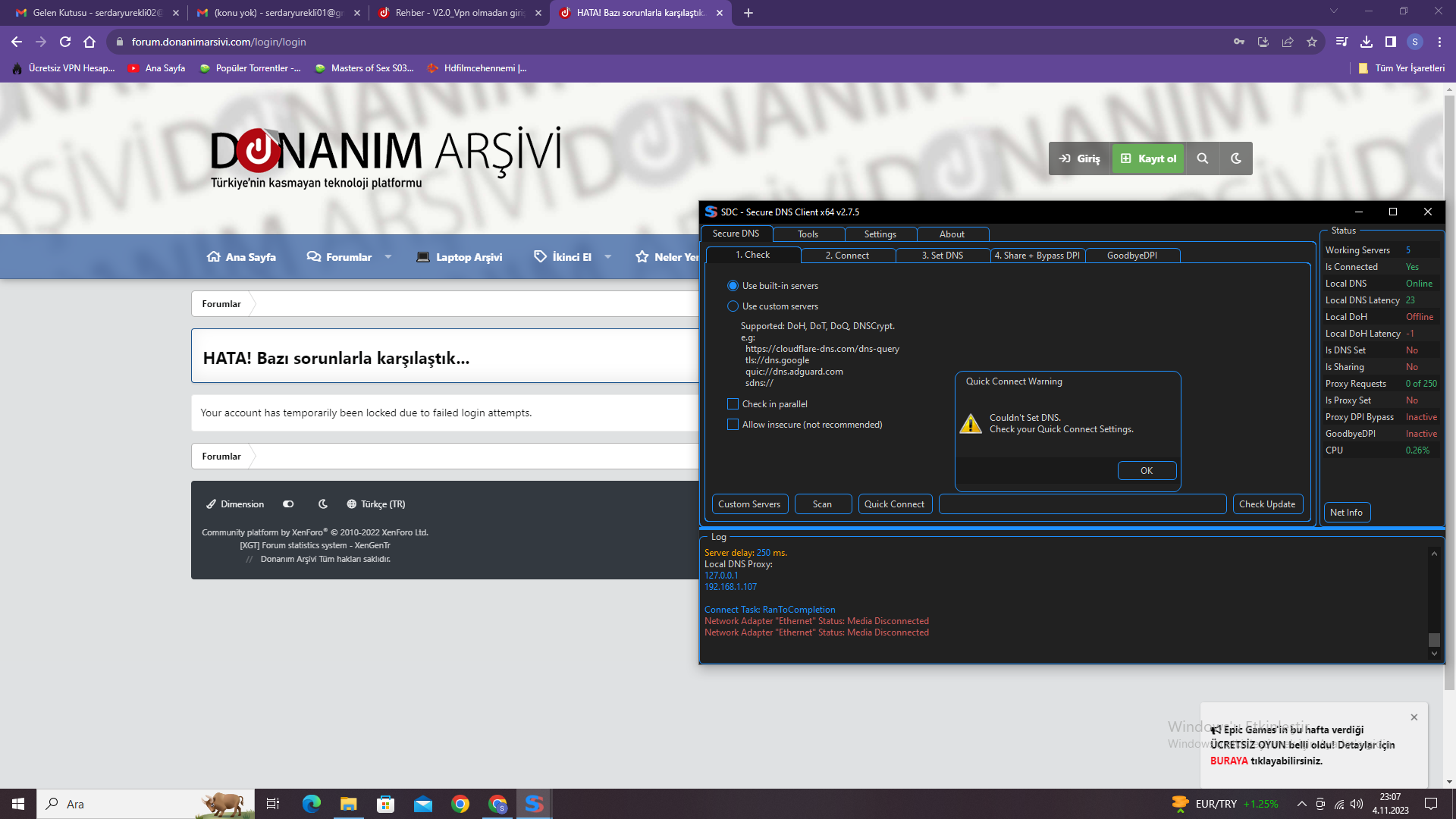The image size is (1456, 819).
Task: Open the dark mode moon icon in forum header
Action: click(1236, 158)
